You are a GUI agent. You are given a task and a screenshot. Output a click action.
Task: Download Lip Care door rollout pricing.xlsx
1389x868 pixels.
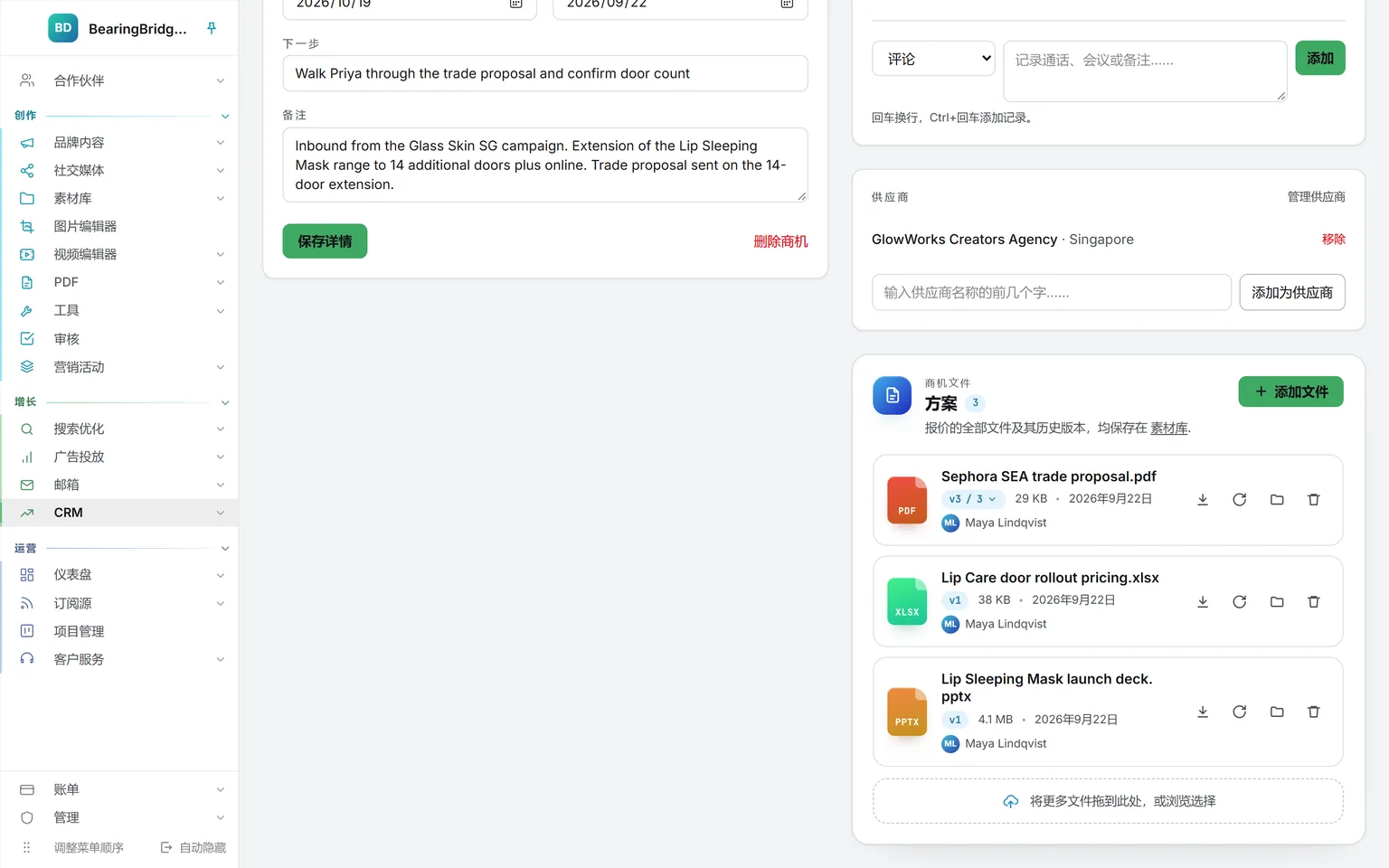tap(1203, 601)
